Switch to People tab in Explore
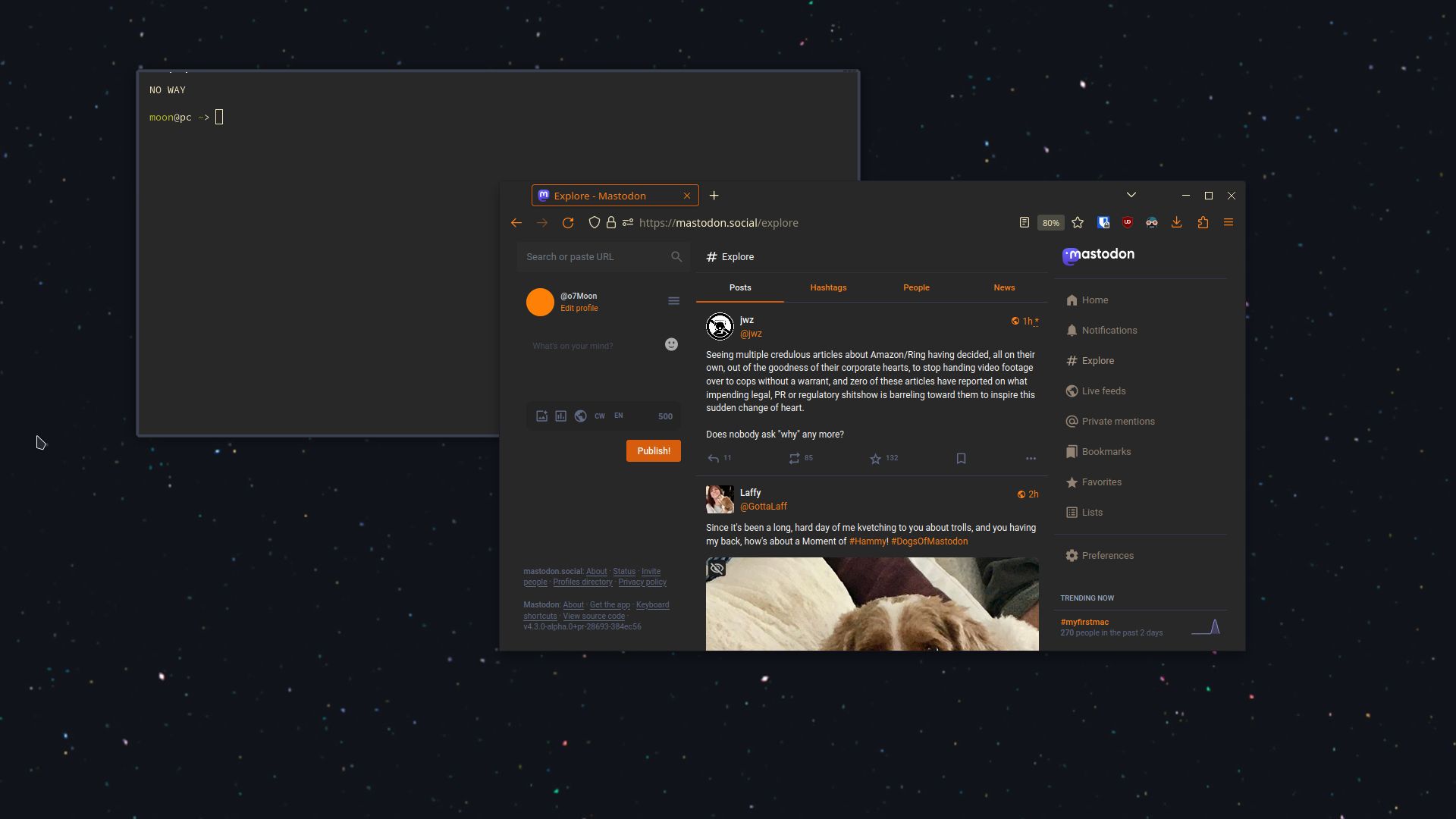Screen dimensions: 1456x819 916,287
